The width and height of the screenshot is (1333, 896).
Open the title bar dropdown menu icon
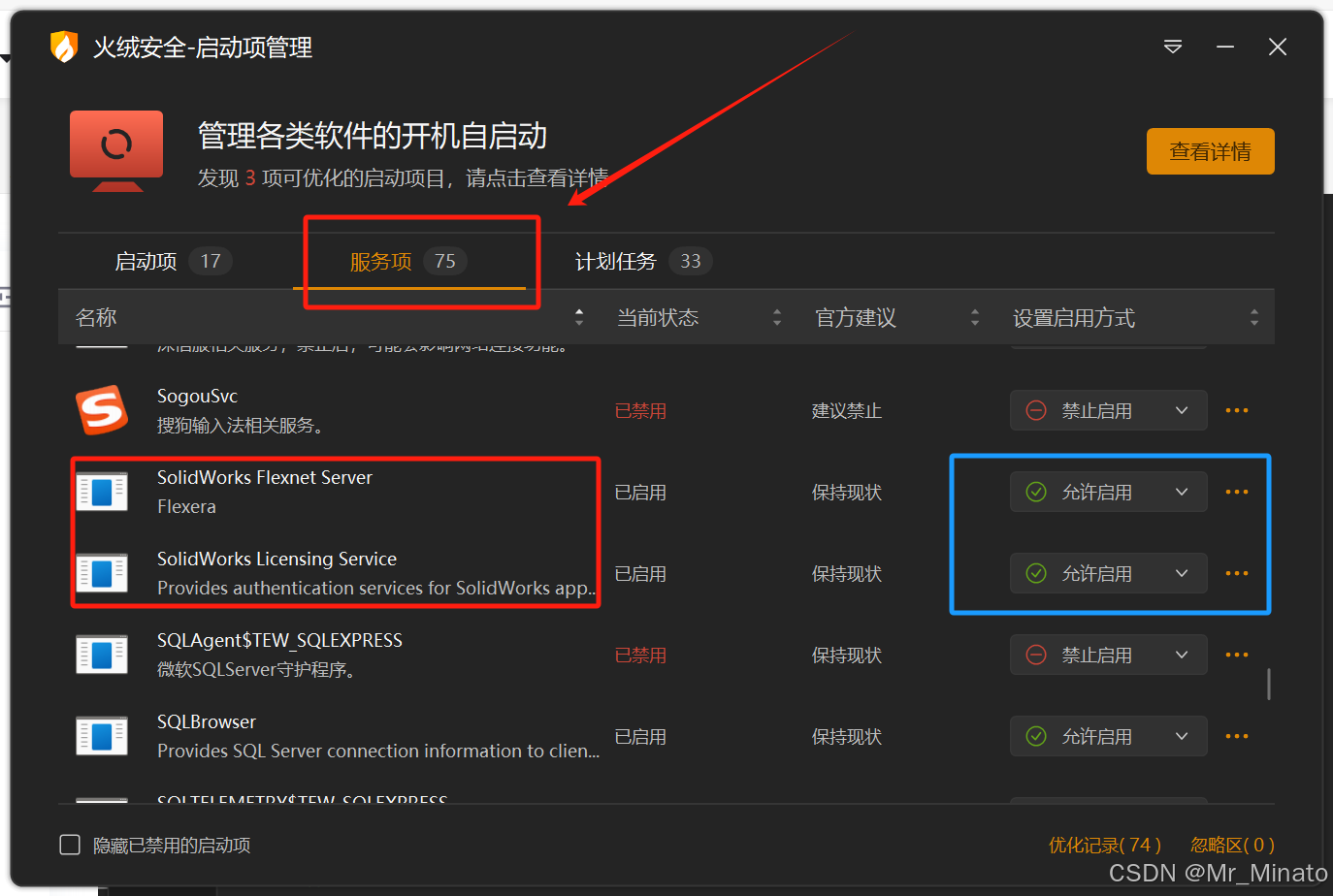pos(1173,47)
